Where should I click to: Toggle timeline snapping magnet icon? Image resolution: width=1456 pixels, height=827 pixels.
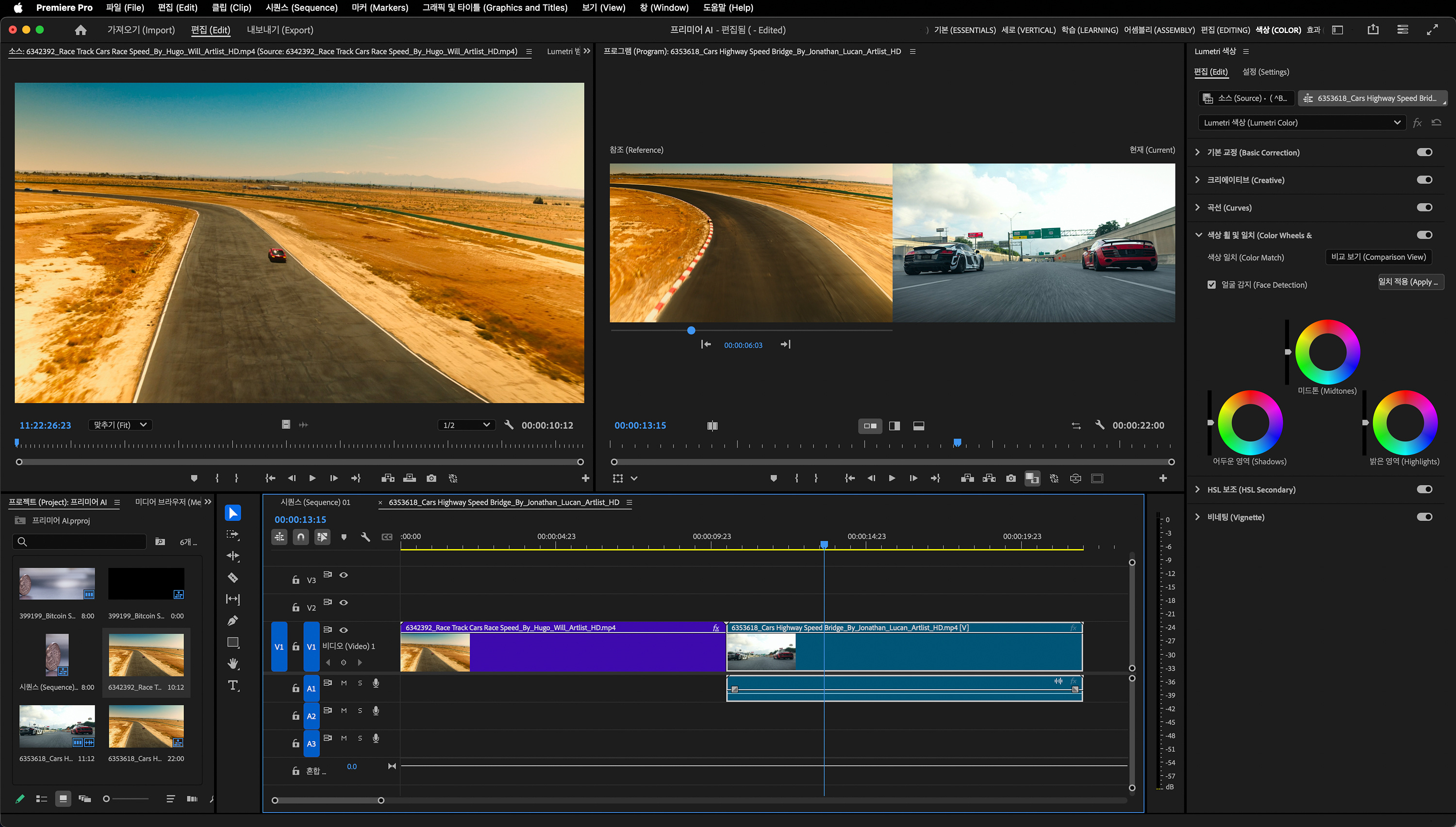pos(300,537)
